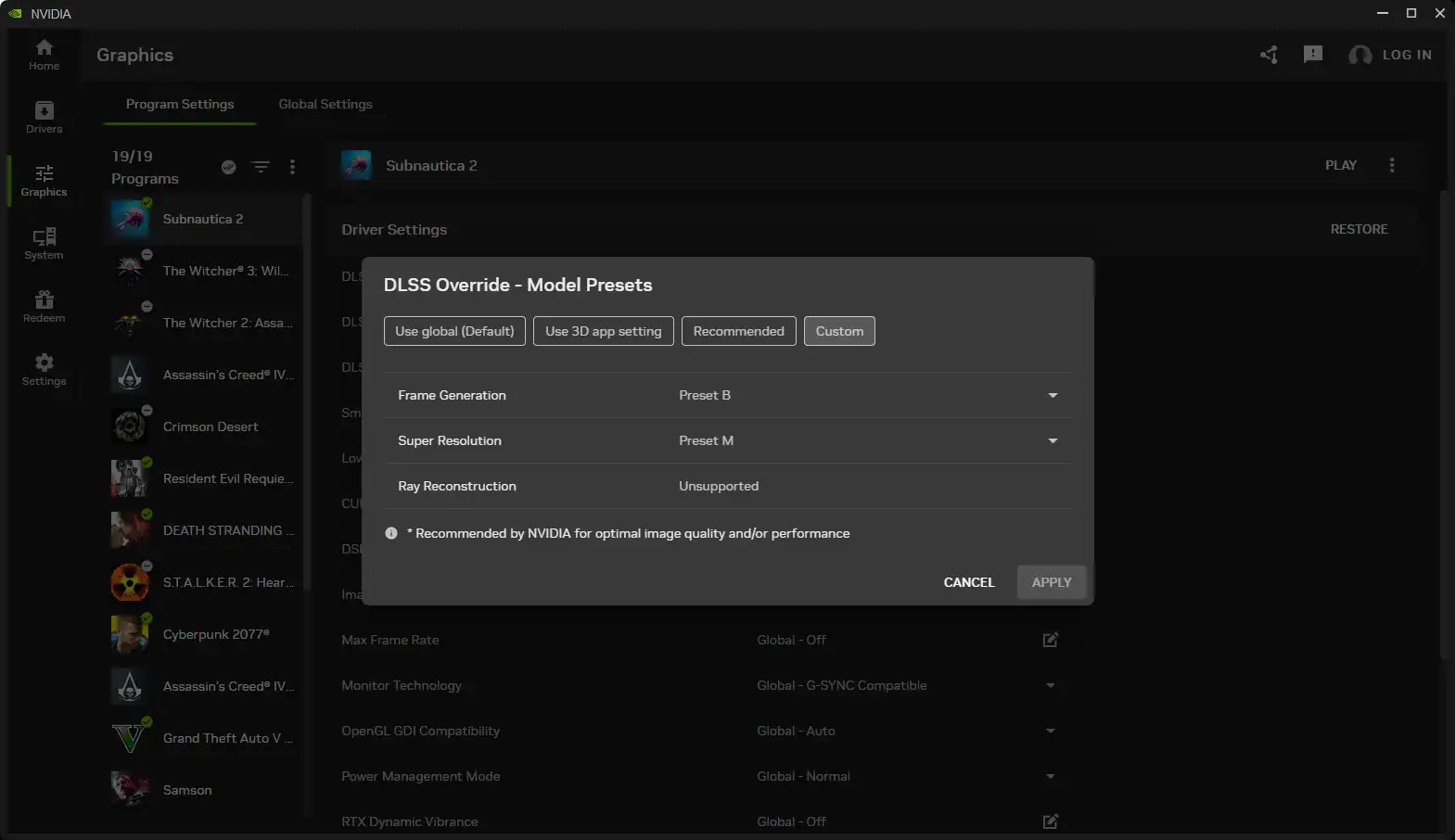Click the S.T.A.L.K.E.R. 2 radiation icon

(x=130, y=582)
